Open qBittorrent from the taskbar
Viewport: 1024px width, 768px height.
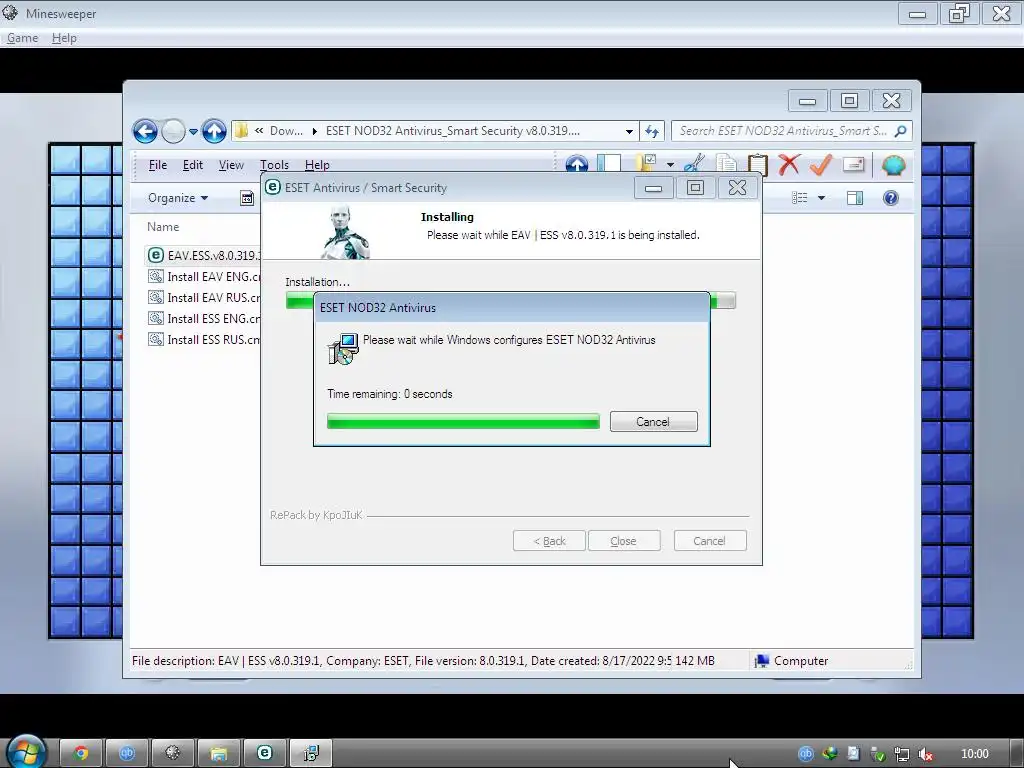[x=127, y=753]
